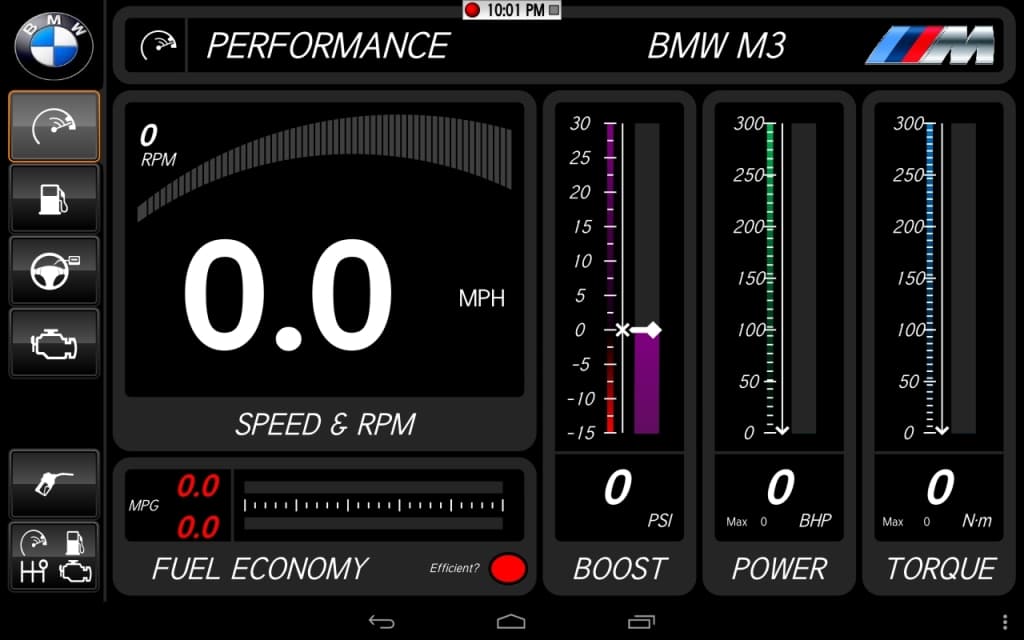Click the BMW roundel logo
The height and width of the screenshot is (640, 1024).
pyautogui.click(x=54, y=43)
